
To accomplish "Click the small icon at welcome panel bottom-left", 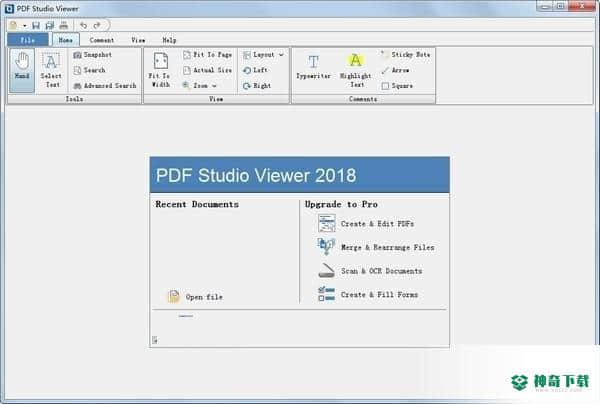I will [x=155, y=340].
